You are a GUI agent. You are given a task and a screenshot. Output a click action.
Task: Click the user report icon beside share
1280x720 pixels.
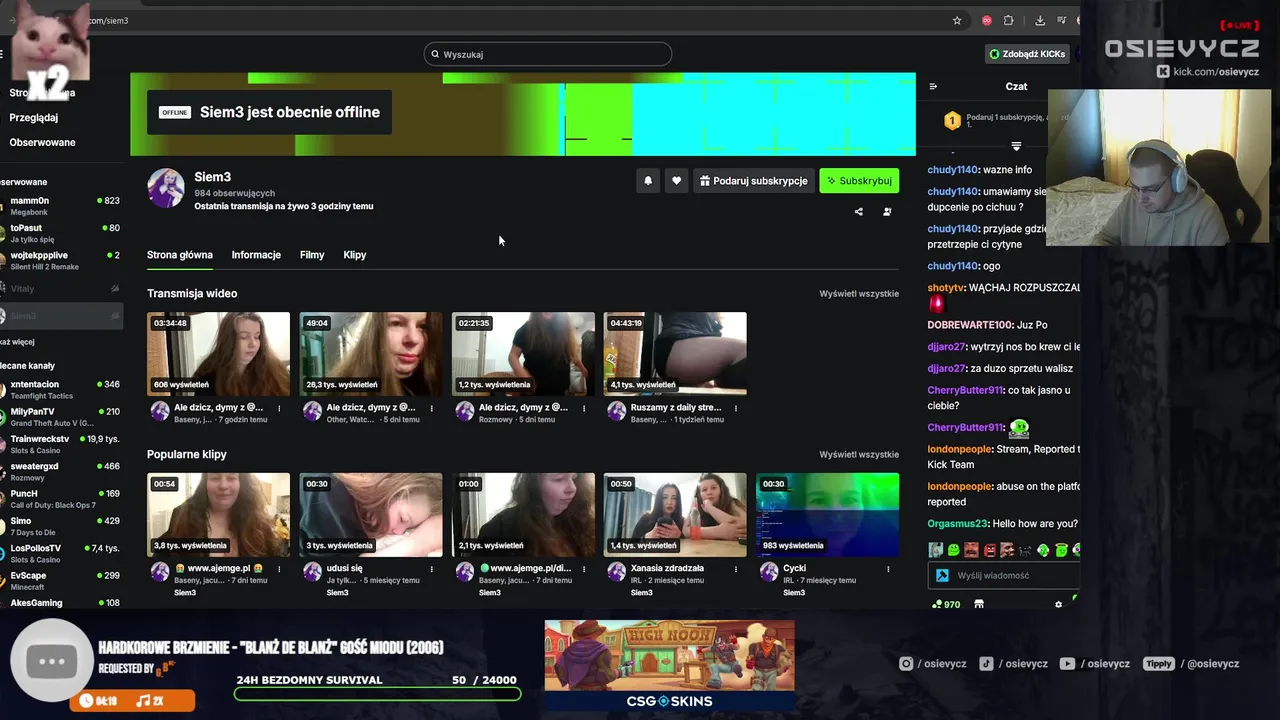click(887, 212)
